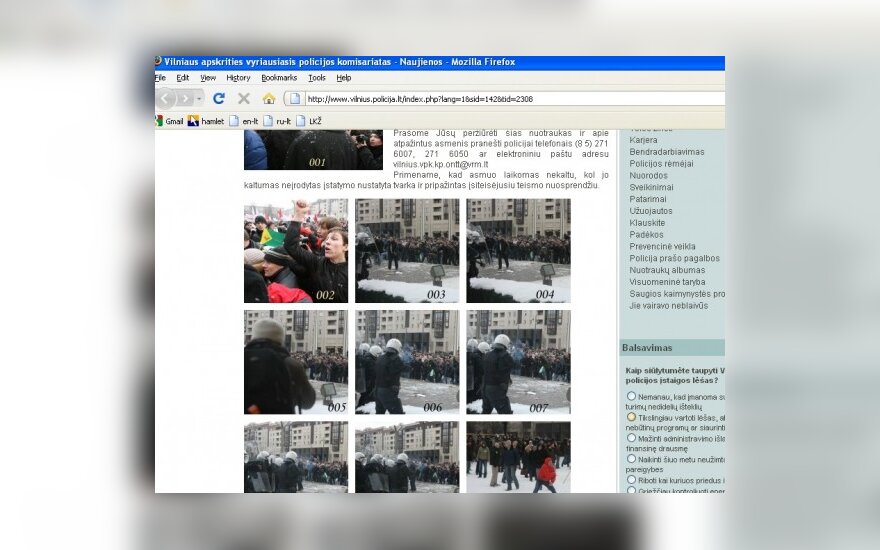Open photo thumbnail 007
The image size is (880, 550).
[518, 362]
